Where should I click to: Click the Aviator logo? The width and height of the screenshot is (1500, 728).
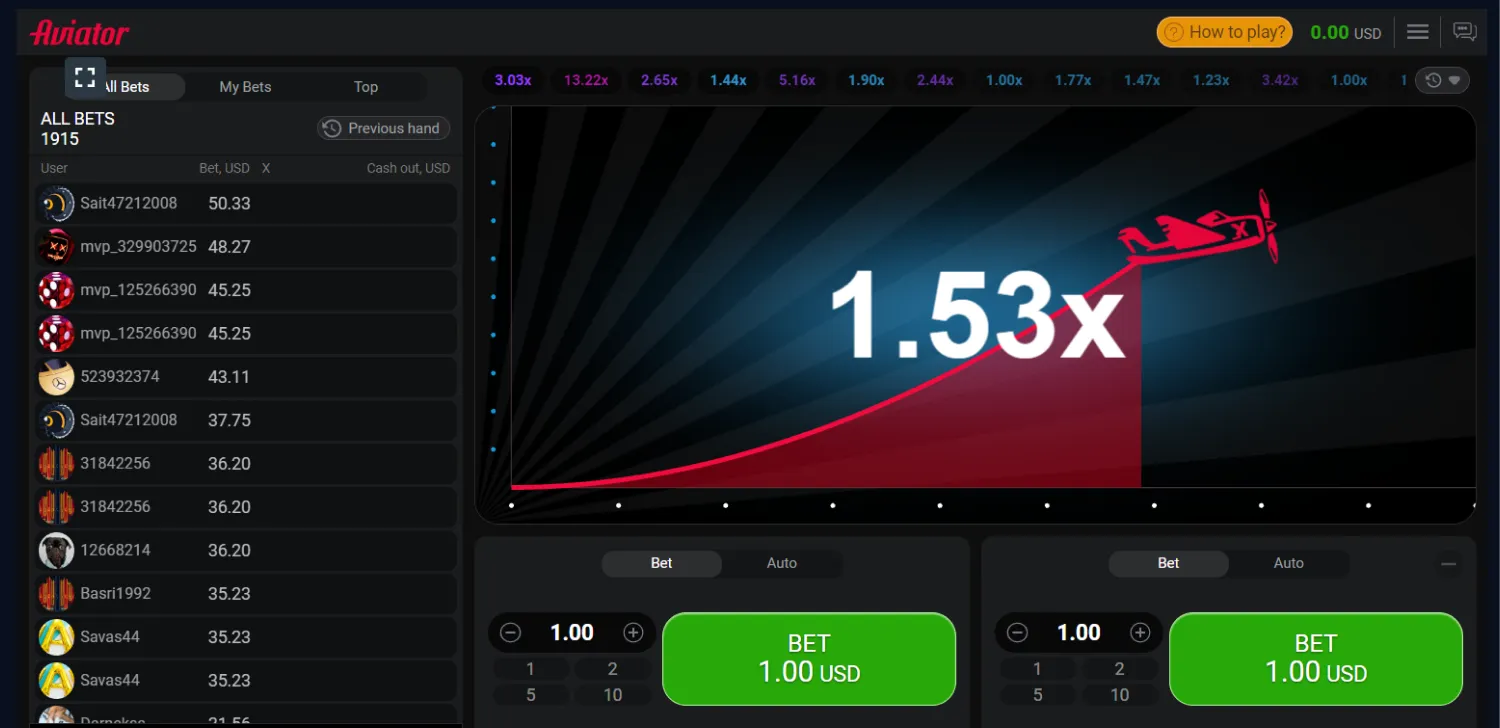80,33
